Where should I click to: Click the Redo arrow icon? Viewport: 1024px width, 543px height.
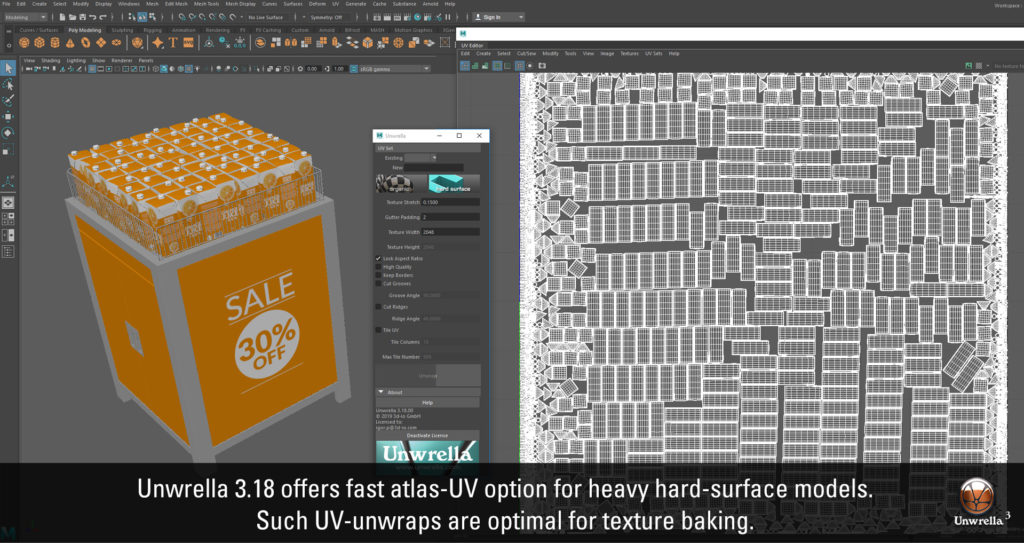(103, 17)
